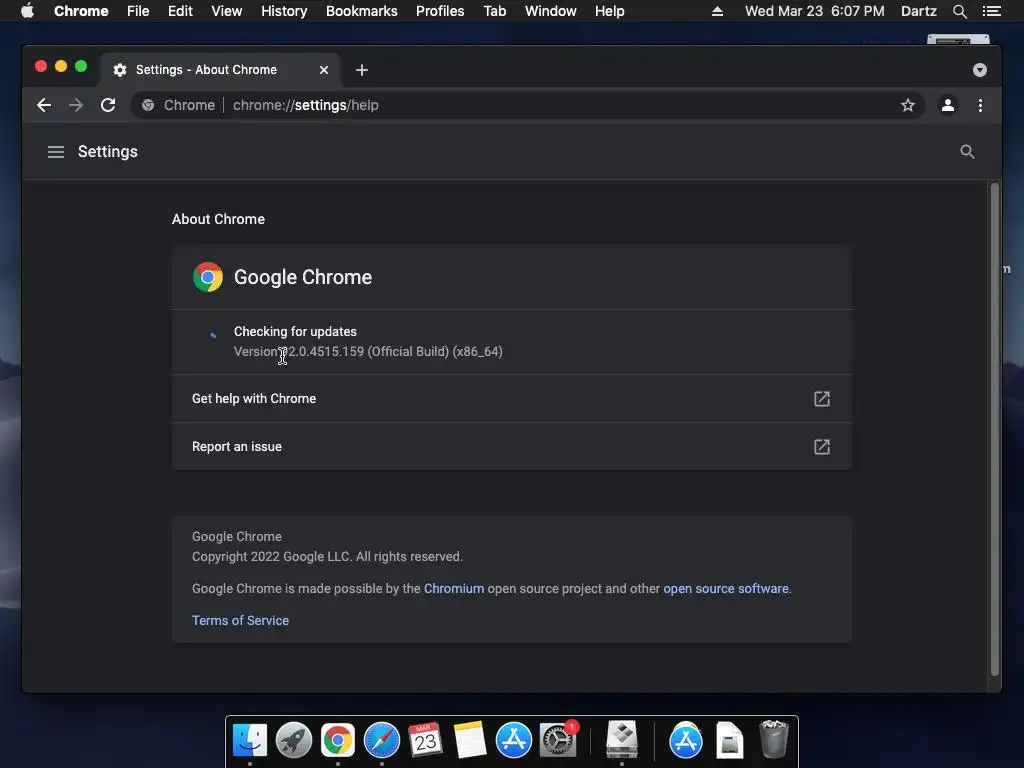The image size is (1024, 768).
Task: Click the Copyright 2022 Google LLC text
Action: (x=327, y=556)
